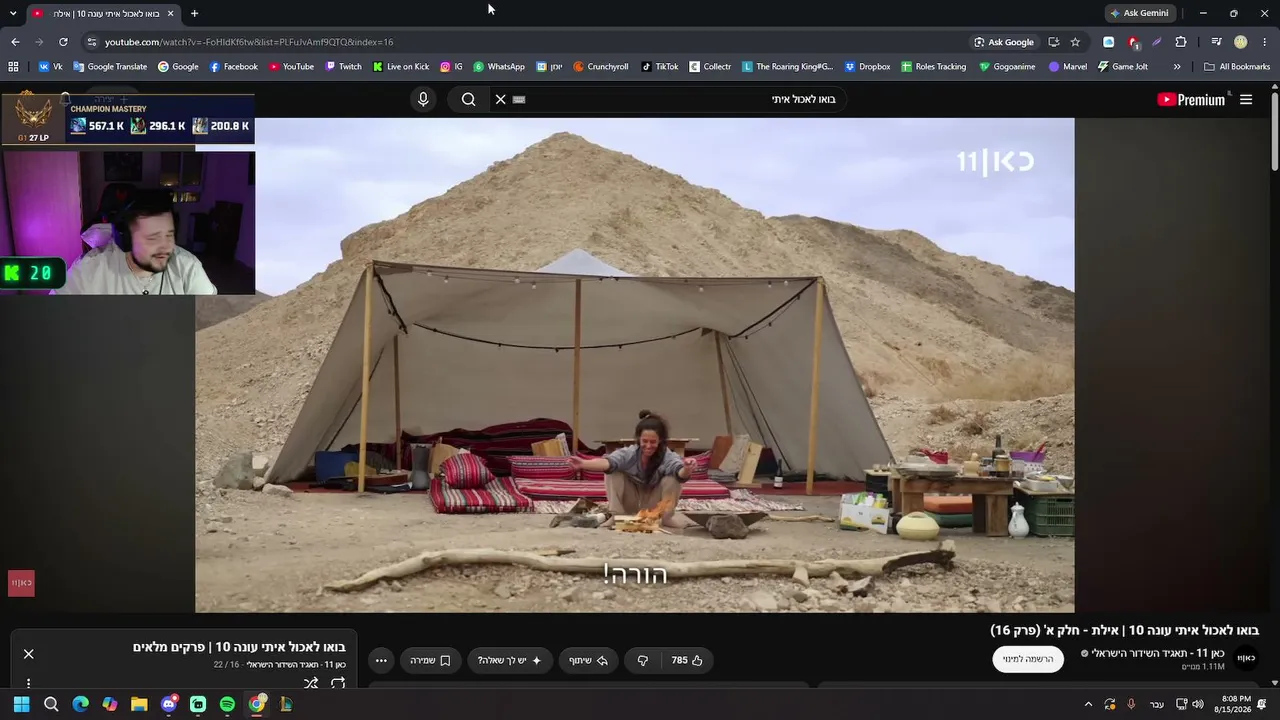This screenshot has height=720, width=1280.
Task: Close the playlist panel
Action: coord(28,654)
